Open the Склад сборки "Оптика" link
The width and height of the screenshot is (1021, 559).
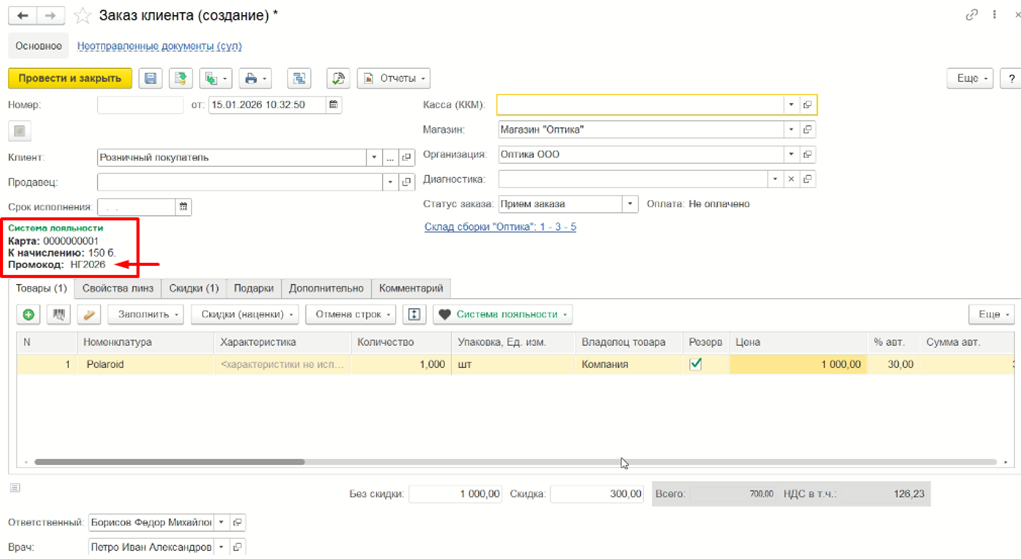pyautogui.click(x=500, y=227)
